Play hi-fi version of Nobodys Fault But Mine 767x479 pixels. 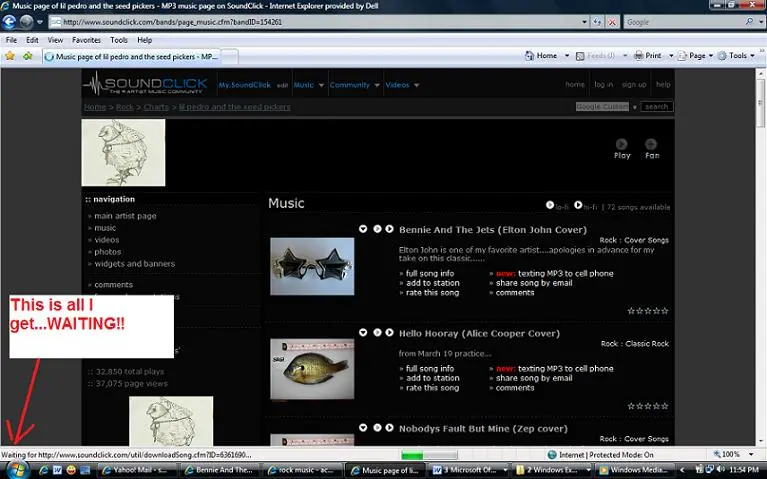pyautogui.click(x=389, y=428)
